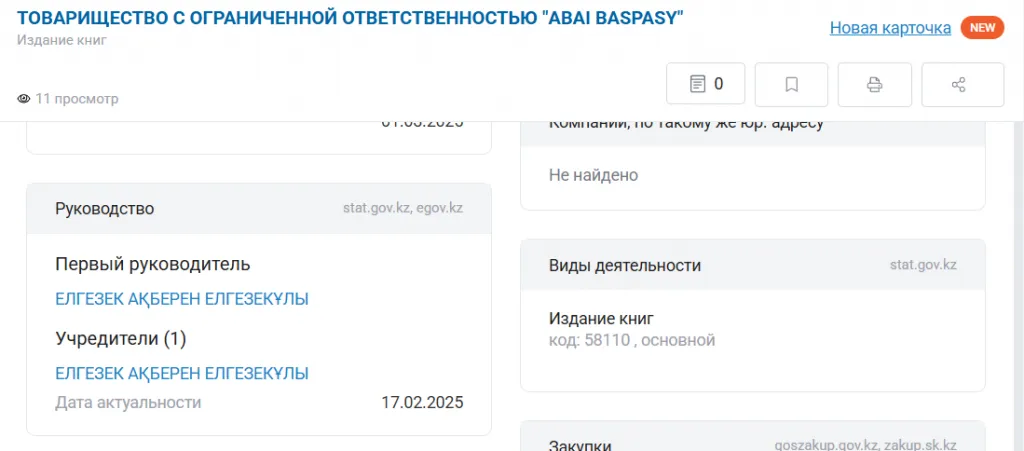
Task: Click the 11 просмотр view count
Action: pyautogui.click(x=77, y=99)
